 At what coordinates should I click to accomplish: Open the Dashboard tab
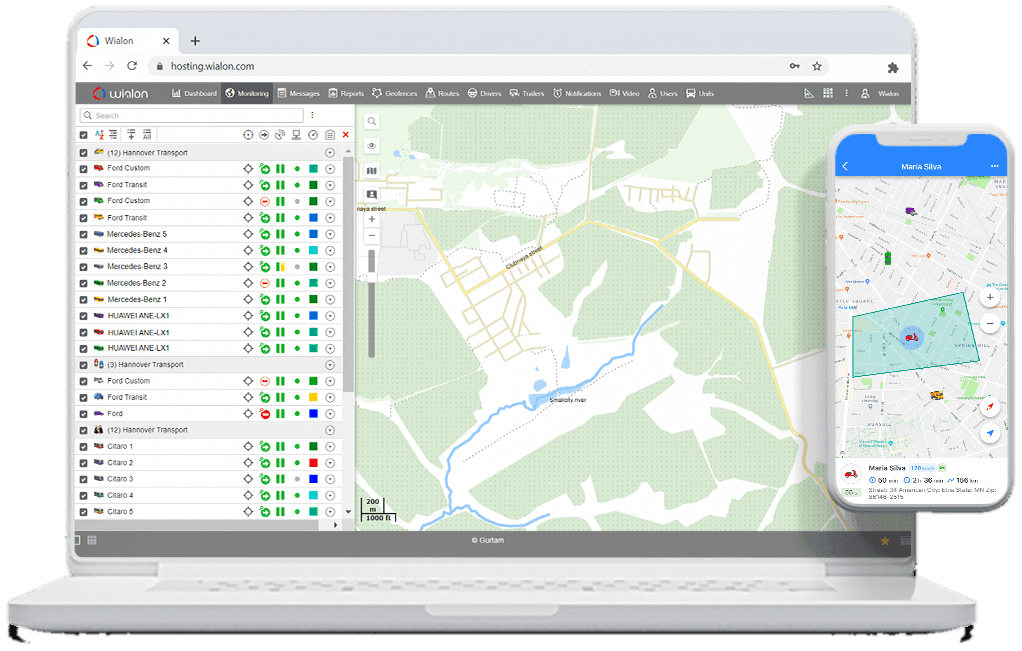[x=194, y=93]
